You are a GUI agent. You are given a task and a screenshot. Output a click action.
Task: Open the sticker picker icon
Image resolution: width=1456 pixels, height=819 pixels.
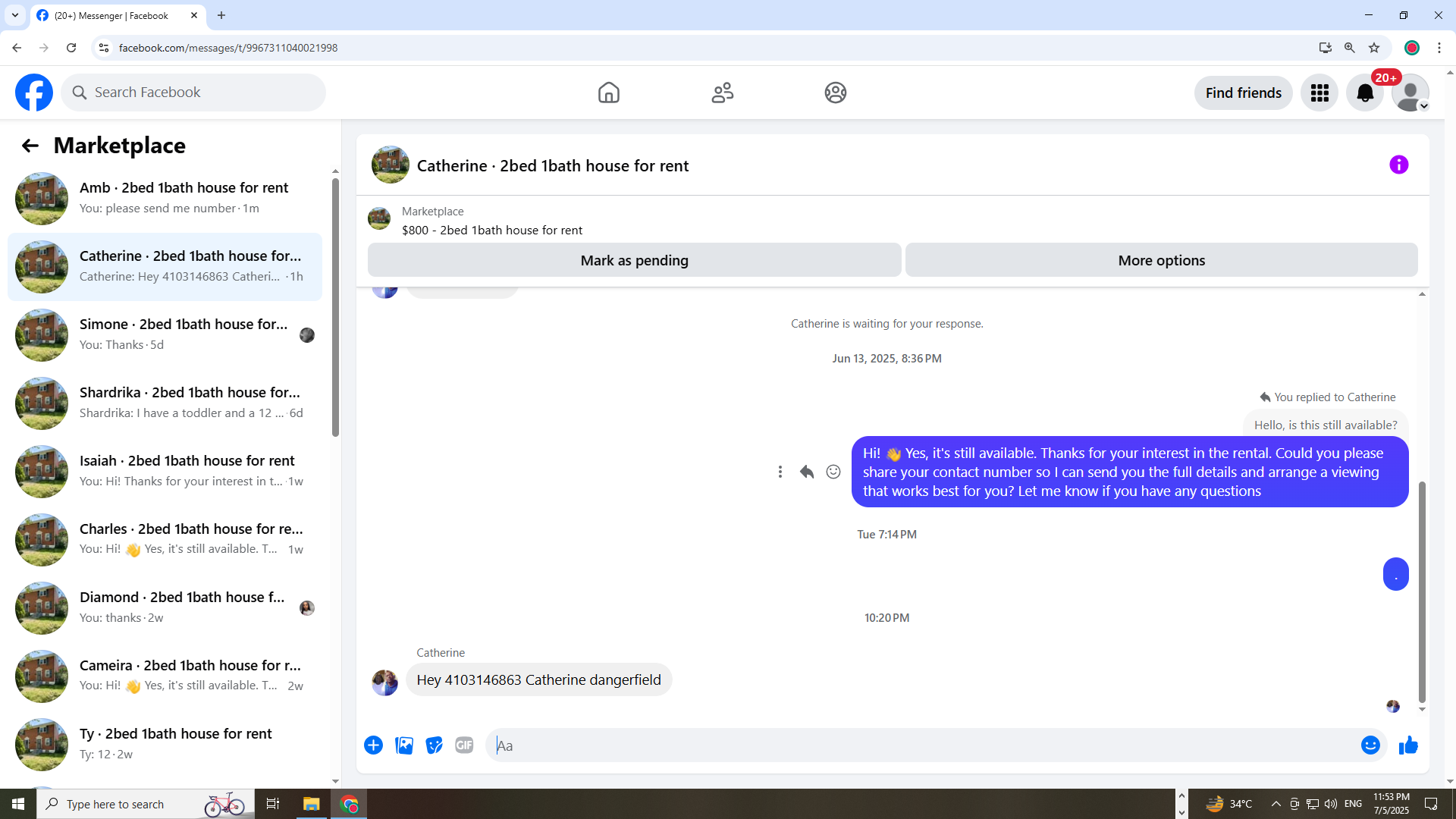(x=434, y=745)
